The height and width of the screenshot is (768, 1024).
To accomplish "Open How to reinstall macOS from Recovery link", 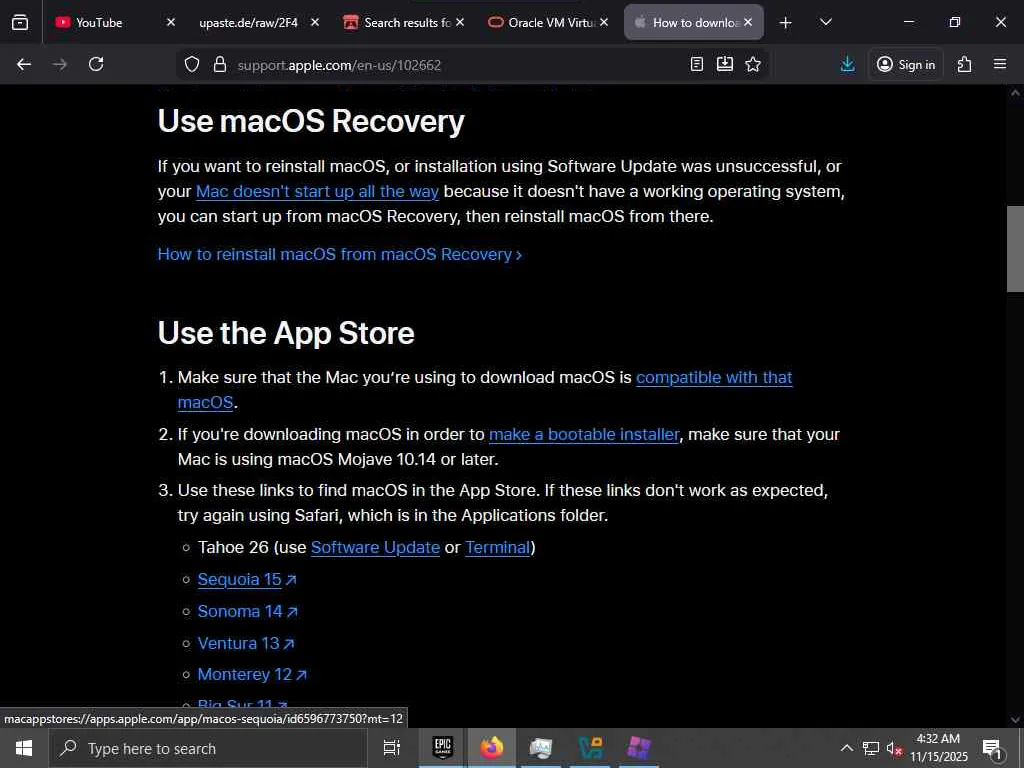I will tap(340, 254).
